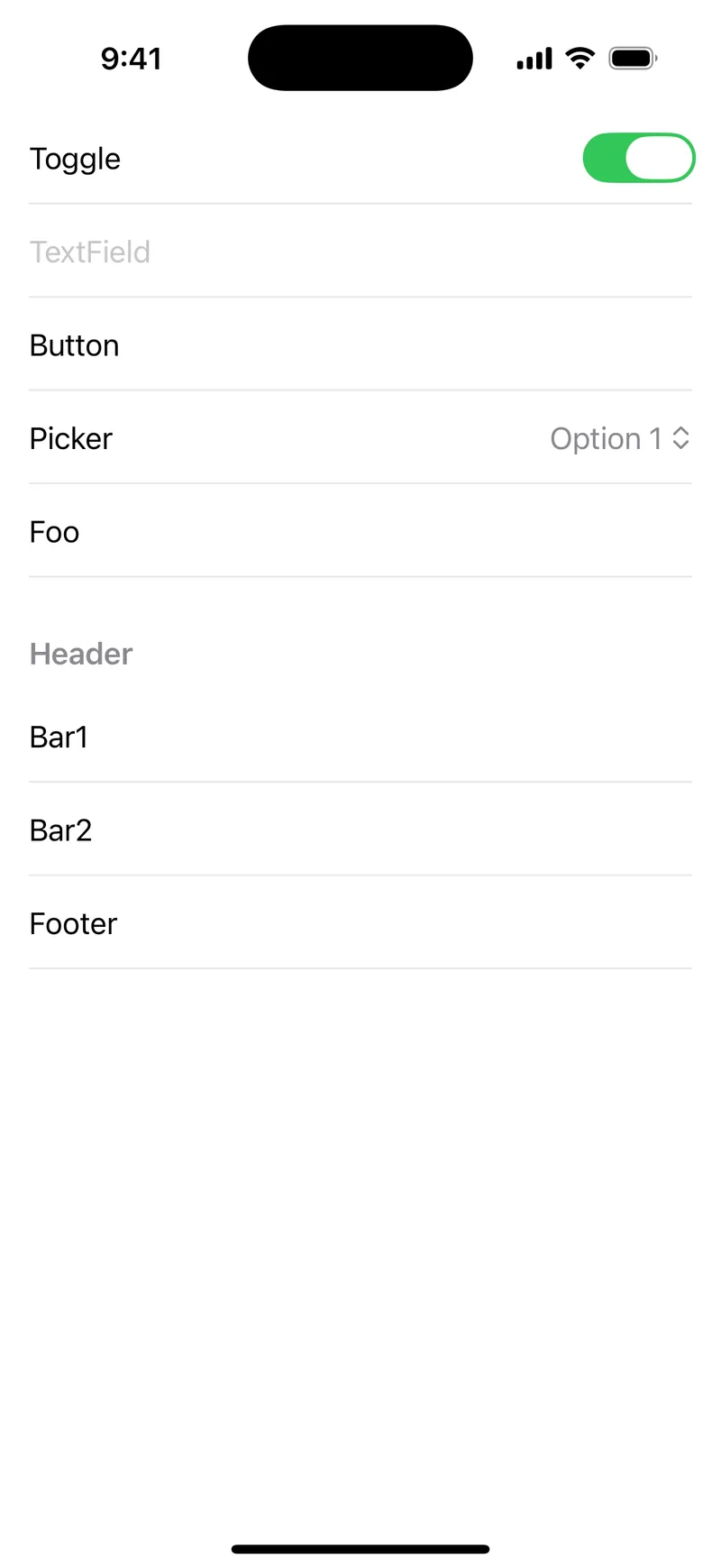Tap the Wi-Fi icon in status bar
Image resolution: width=721 pixels, height=1568 pixels.
[580, 58]
